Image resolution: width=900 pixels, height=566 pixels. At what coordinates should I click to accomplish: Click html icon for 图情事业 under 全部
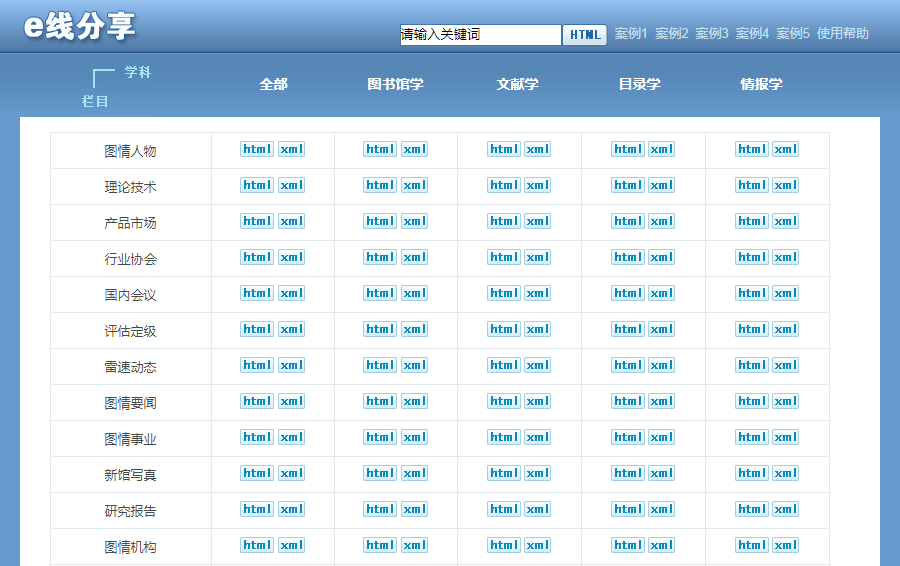point(257,437)
